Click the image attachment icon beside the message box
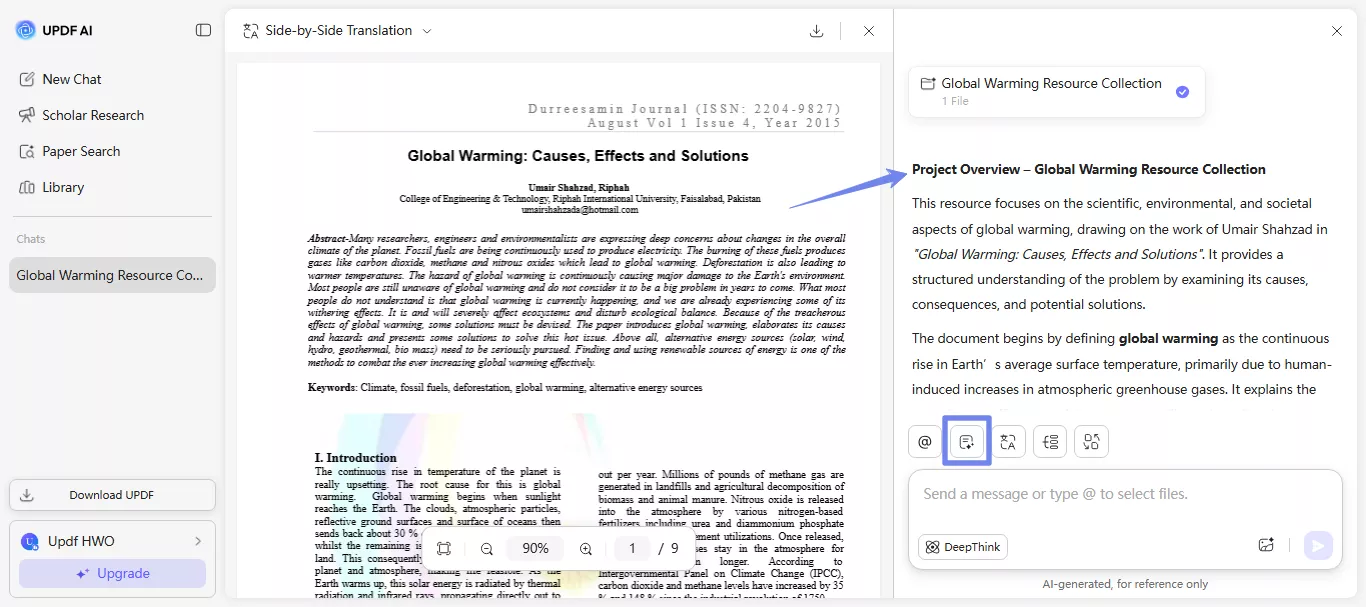This screenshot has height=607, width=1366. tap(1266, 544)
